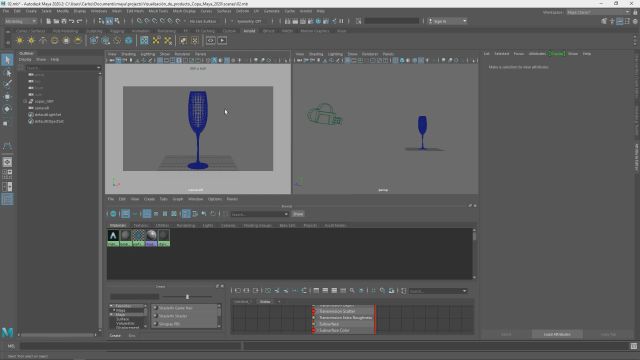Create Arnold area light from shelf
This screenshot has width=640, height=360.
pyautogui.click(x=20, y=40)
